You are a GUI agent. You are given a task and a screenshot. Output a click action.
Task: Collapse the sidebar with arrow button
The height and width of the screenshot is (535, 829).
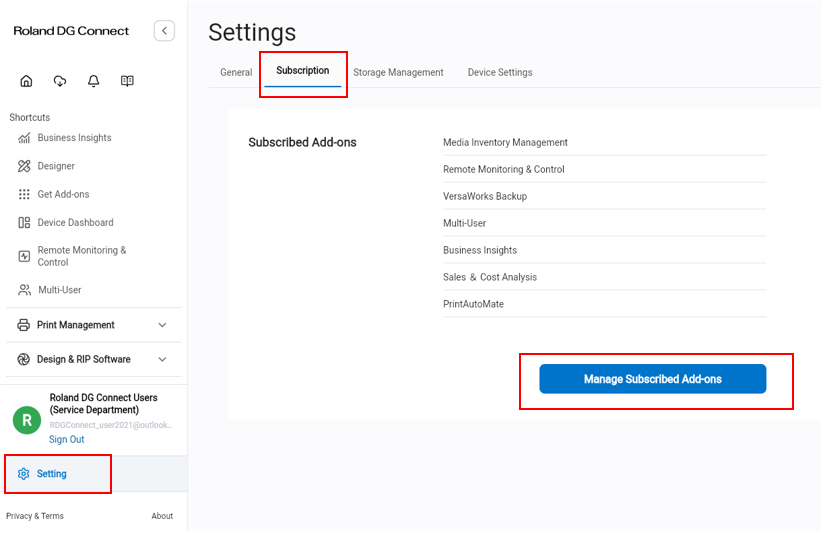[164, 31]
